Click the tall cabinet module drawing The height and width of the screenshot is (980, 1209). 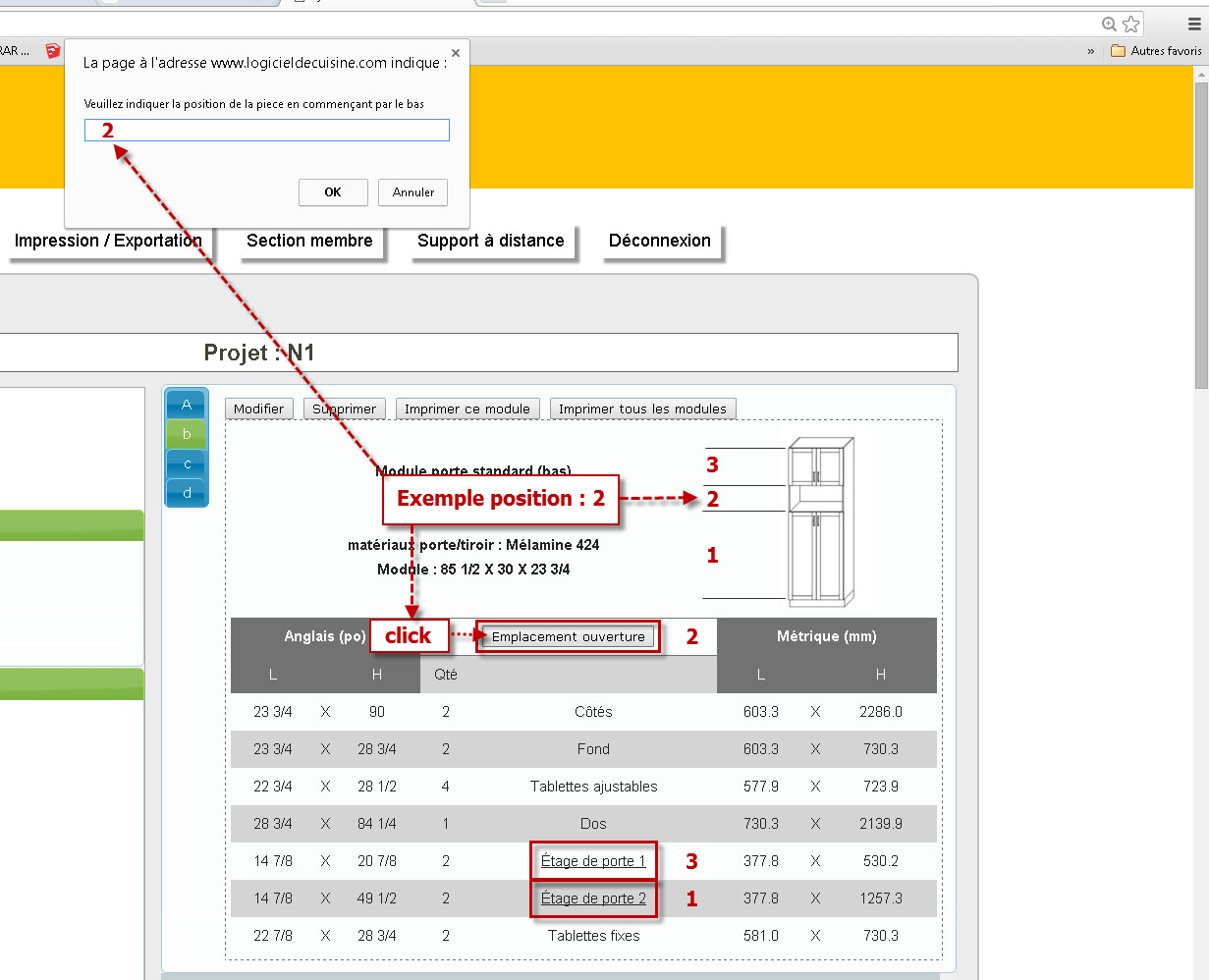tap(820, 521)
